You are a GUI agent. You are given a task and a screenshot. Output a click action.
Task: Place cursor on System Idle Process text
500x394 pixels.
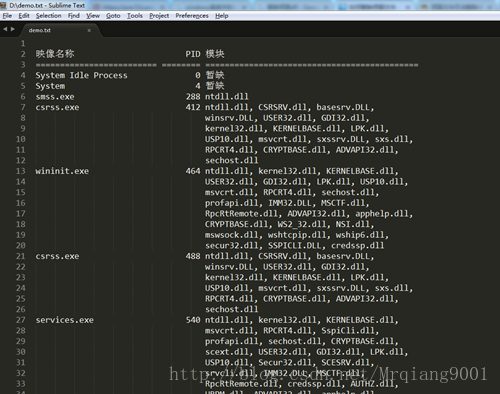[x=81, y=75]
